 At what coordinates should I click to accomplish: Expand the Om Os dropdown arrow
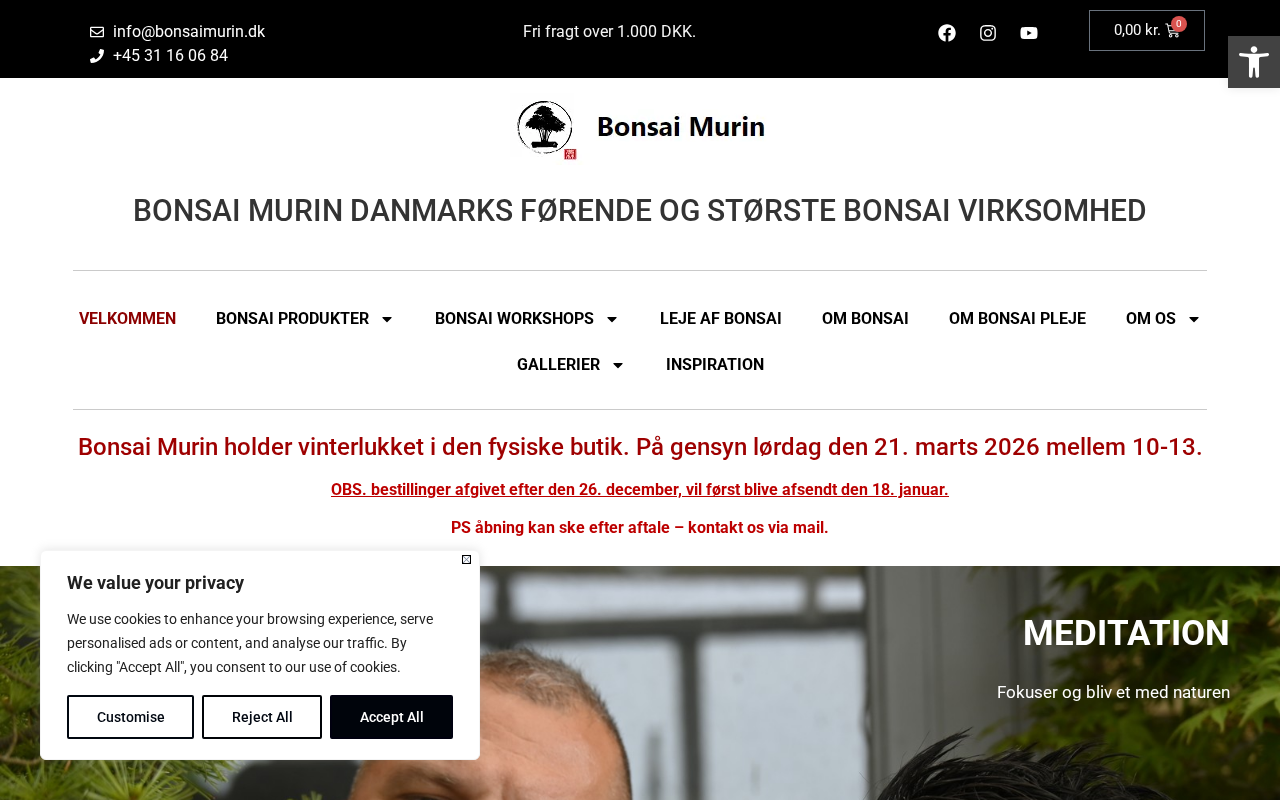pyautogui.click(x=1193, y=319)
